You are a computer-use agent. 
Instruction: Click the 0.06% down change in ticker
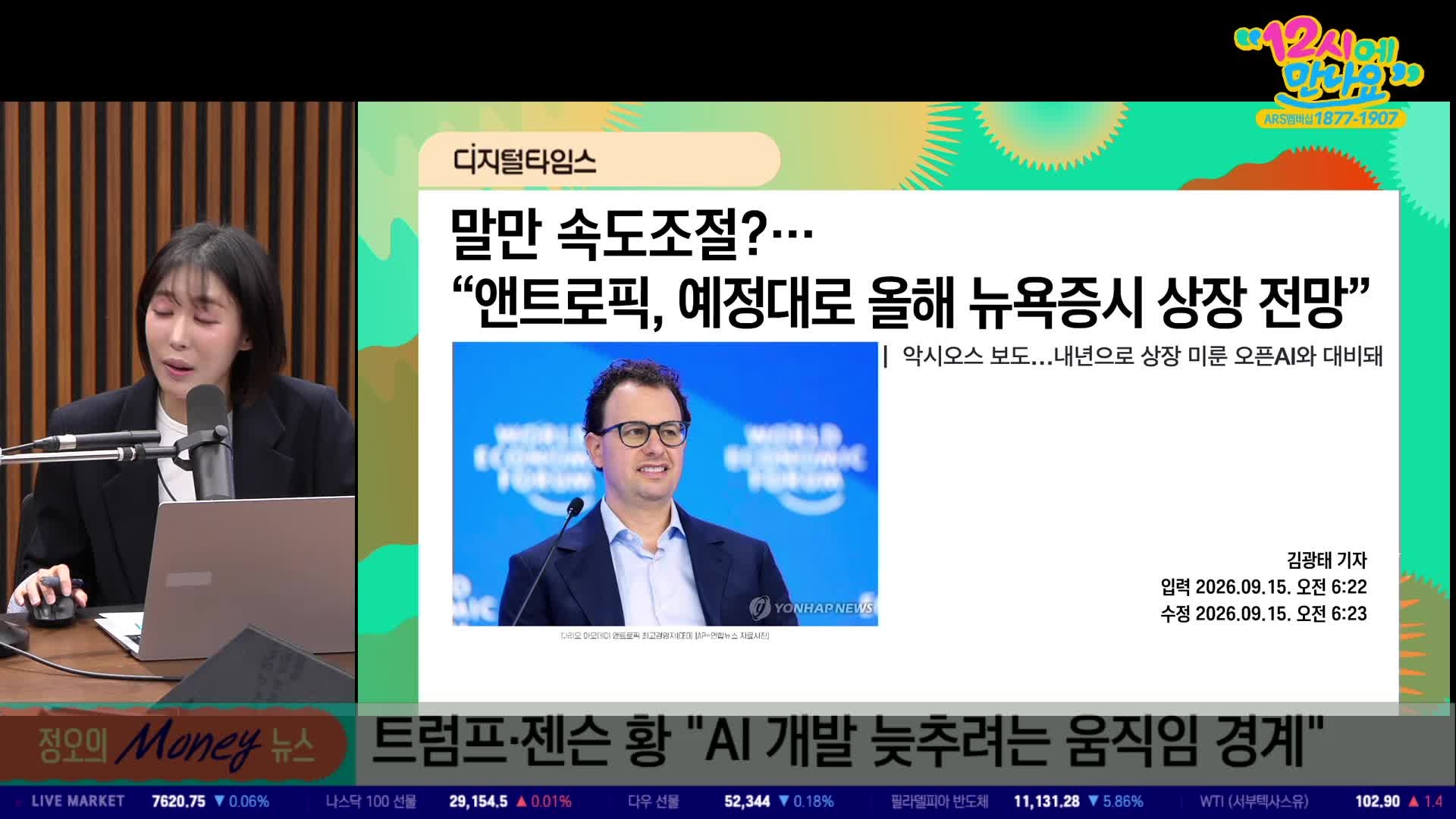tap(242, 802)
